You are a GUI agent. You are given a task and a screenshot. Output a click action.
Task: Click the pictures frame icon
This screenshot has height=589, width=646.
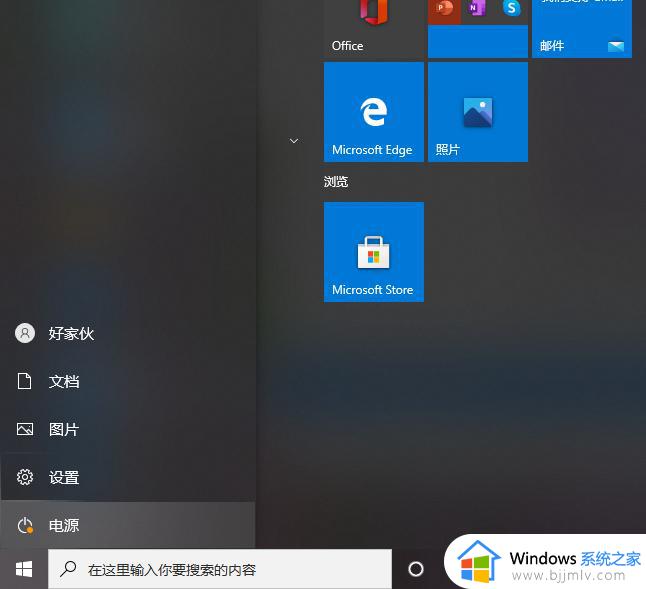click(x=25, y=429)
